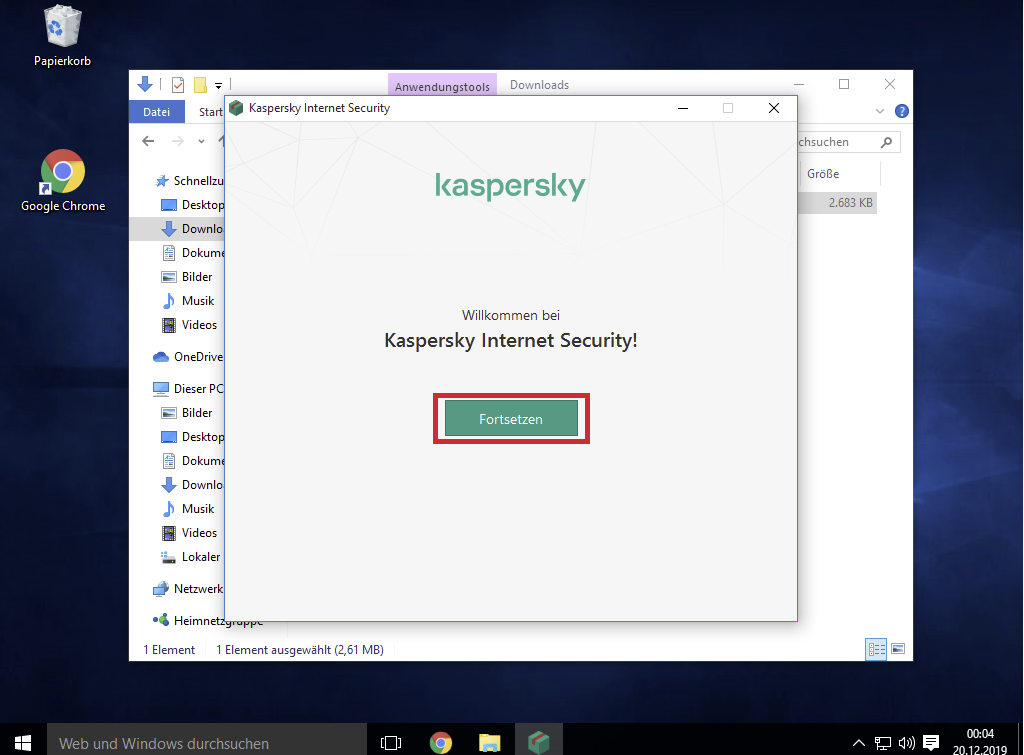The image size is (1024, 755).
Task: Click the new folder icon in Explorer toolbar
Action: [x=200, y=85]
